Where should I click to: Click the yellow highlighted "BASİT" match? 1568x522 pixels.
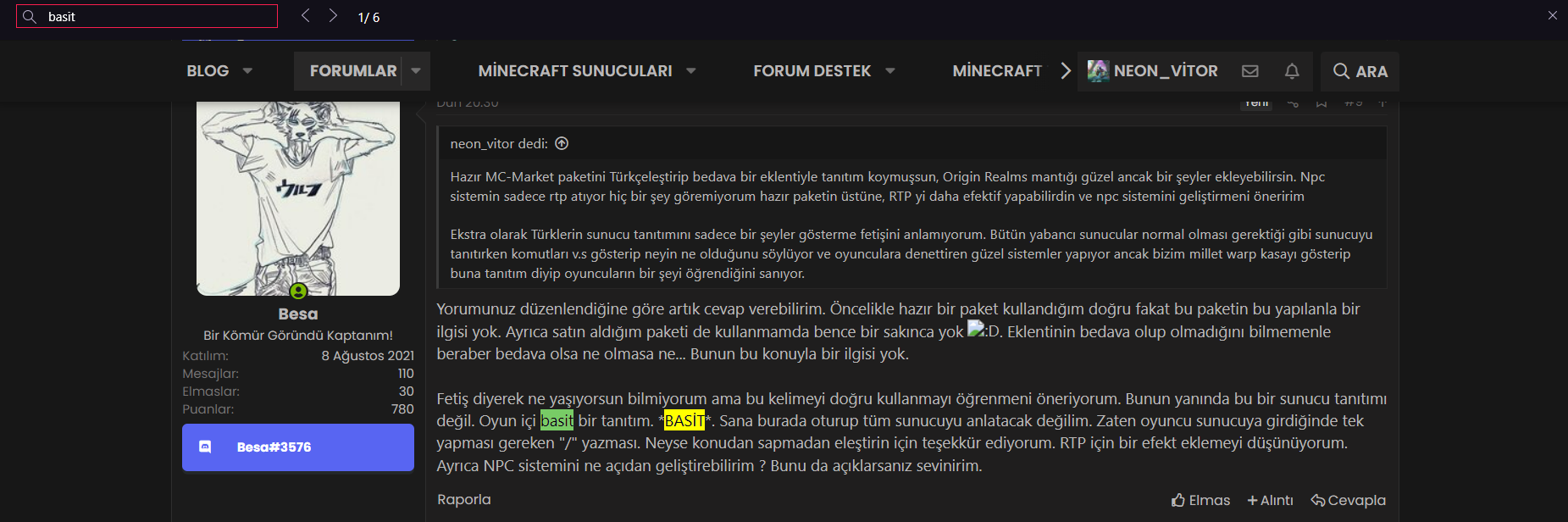684,420
